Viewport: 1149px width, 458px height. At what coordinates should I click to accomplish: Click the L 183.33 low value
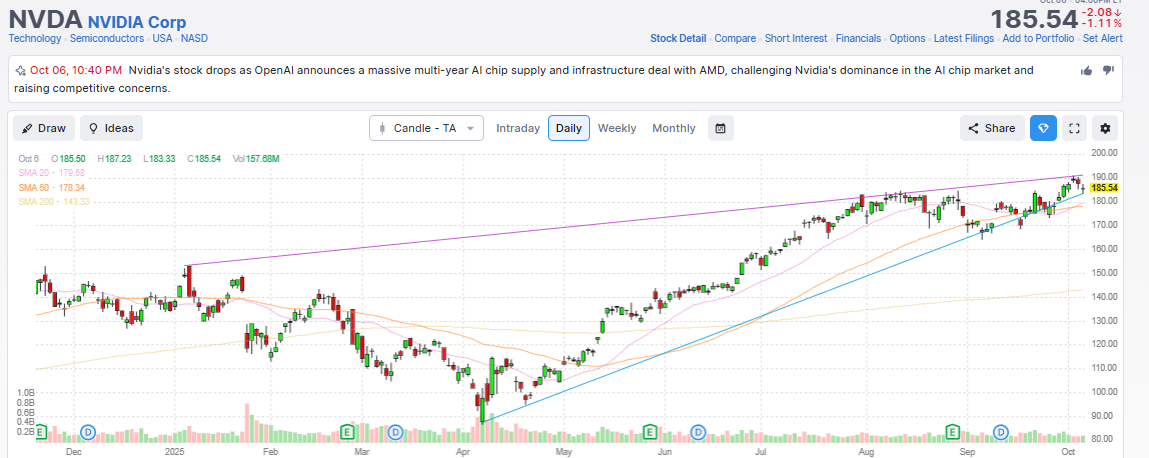click(160, 158)
